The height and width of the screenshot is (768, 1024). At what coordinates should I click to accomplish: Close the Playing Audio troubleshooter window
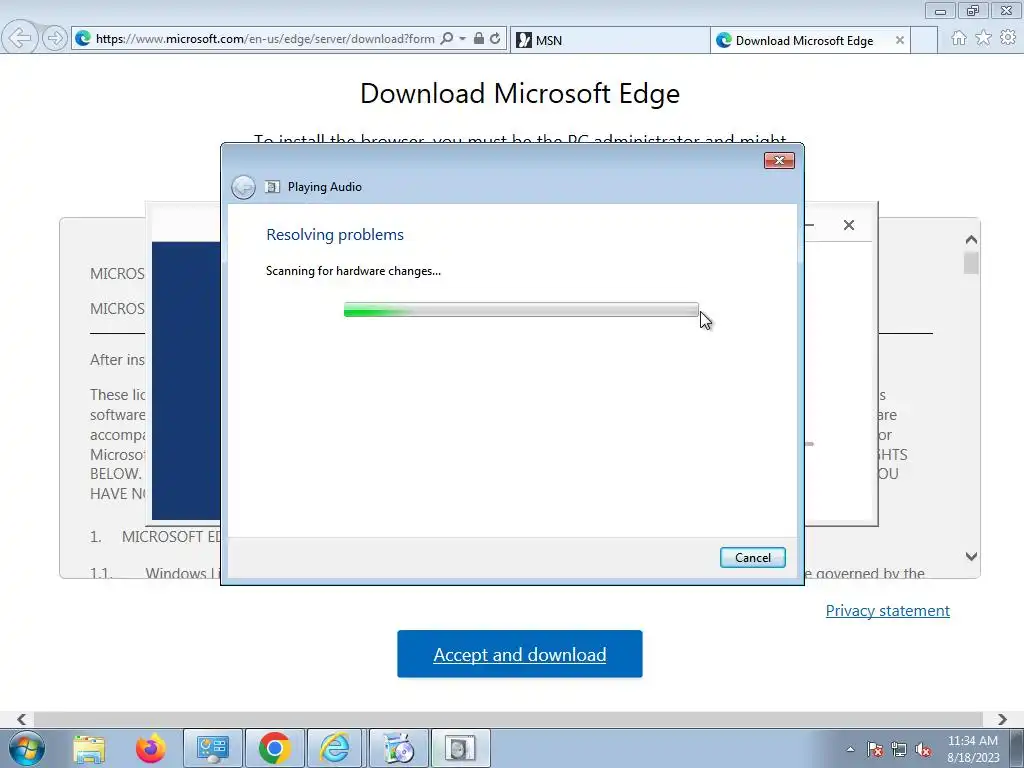(779, 161)
